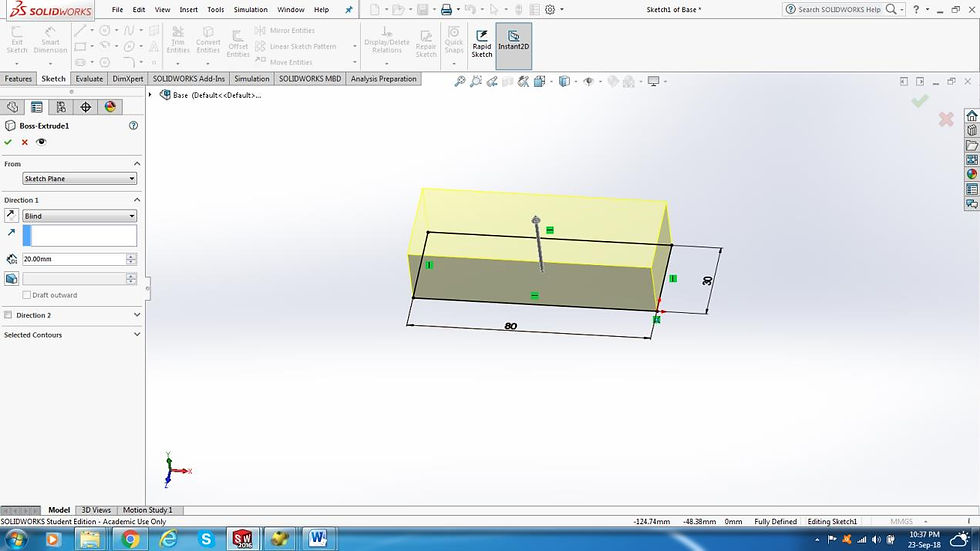980x551 pixels.
Task: Switch to the Evaluate tab
Action: [89, 79]
